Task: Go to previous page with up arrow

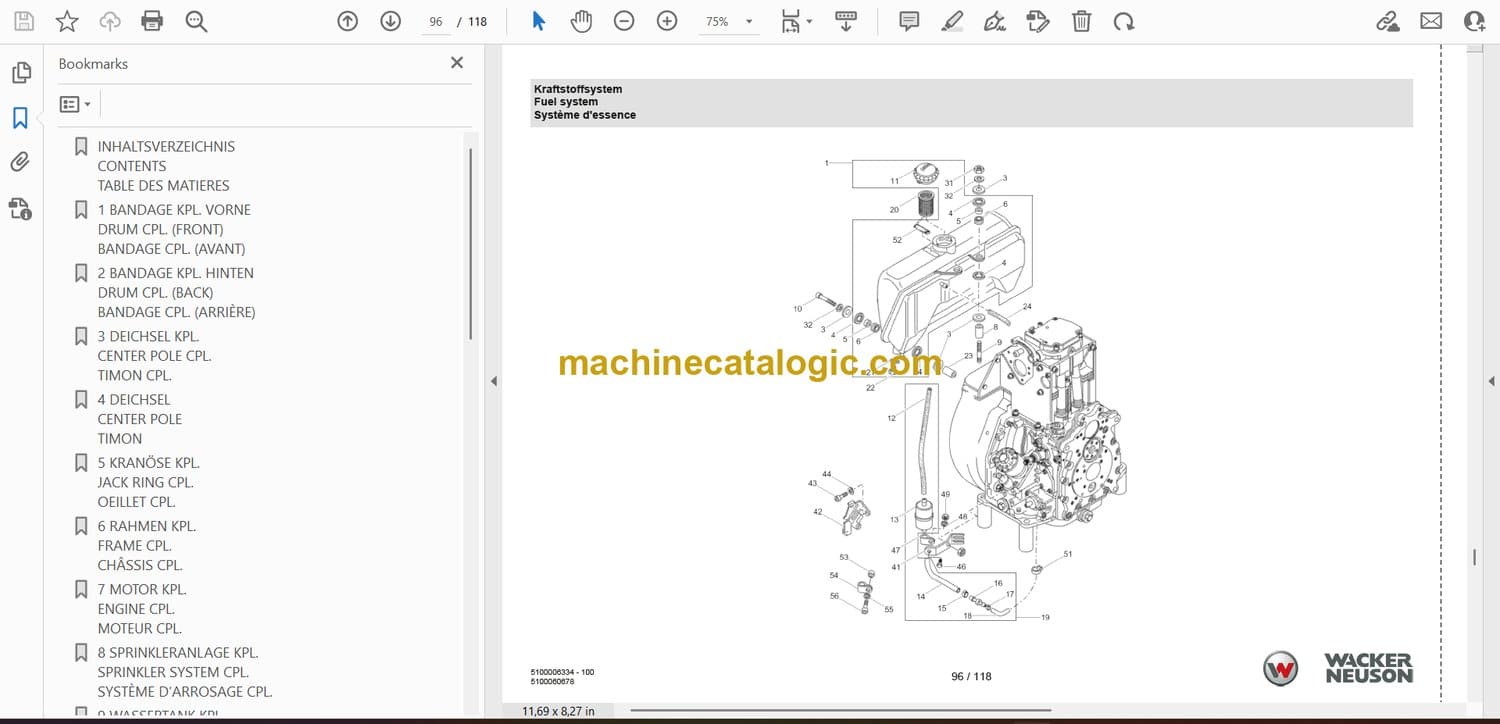Action: pyautogui.click(x=347, y=21)
